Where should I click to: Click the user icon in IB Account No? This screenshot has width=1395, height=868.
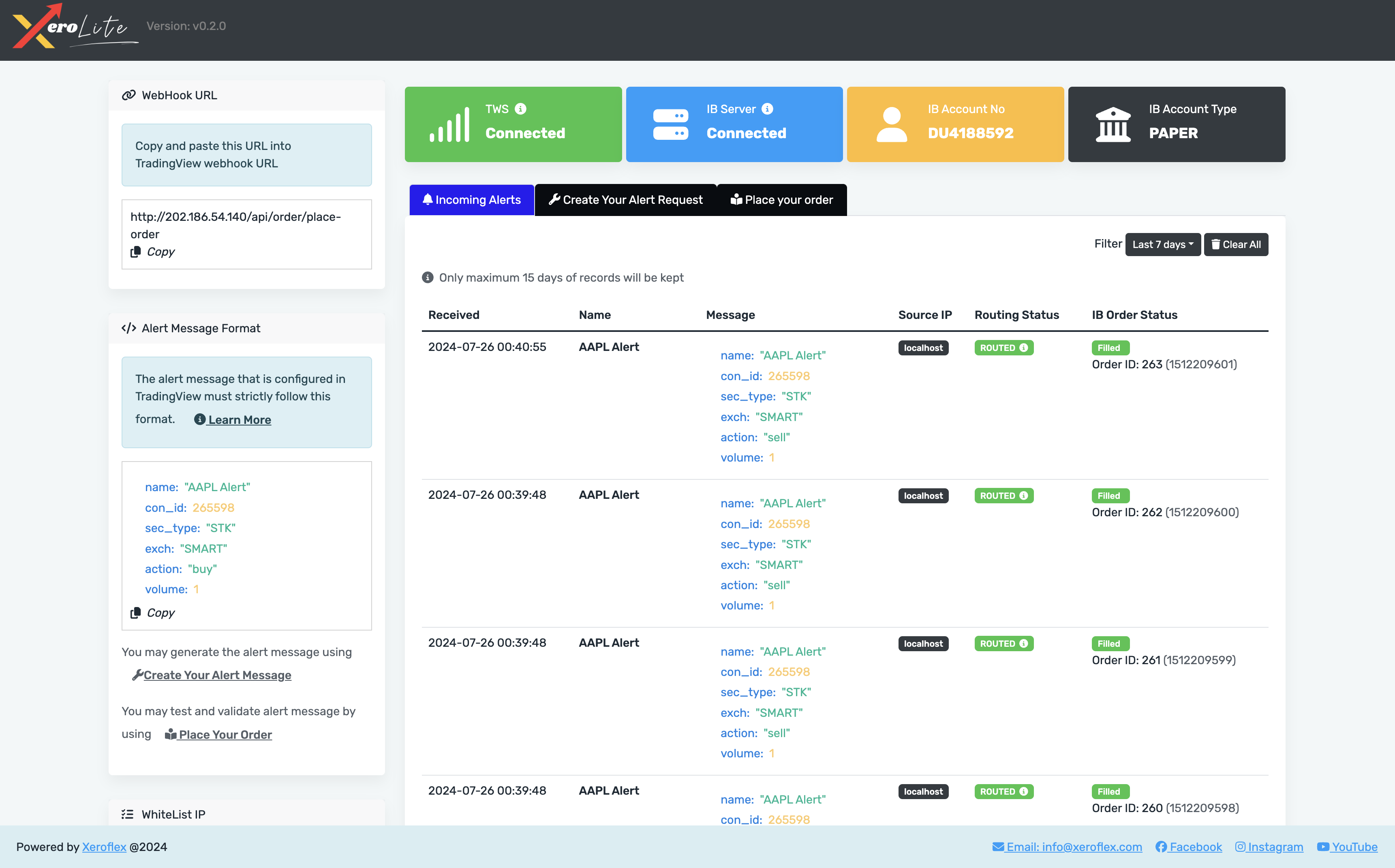click(x=892, y=124)
